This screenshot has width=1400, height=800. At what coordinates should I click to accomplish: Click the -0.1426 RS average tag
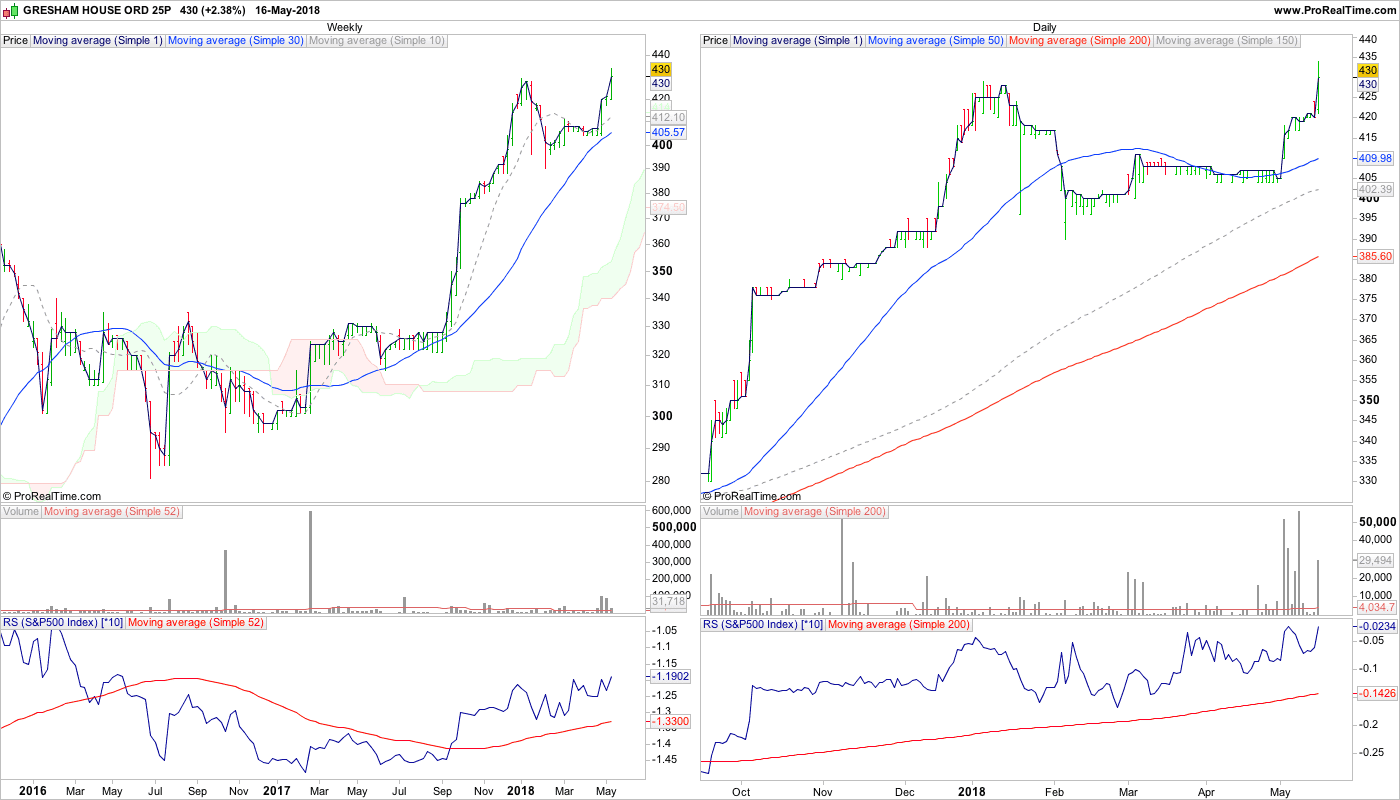[x=1377, y=694]
